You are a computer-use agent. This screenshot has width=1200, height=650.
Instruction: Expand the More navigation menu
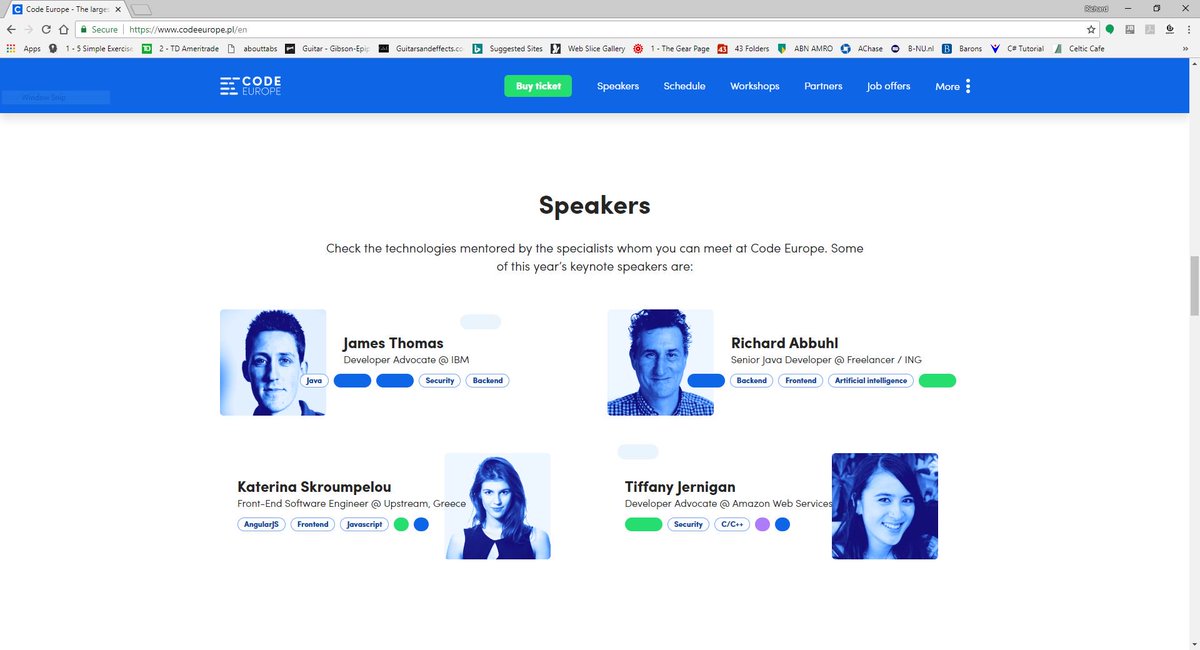(953, 86)
